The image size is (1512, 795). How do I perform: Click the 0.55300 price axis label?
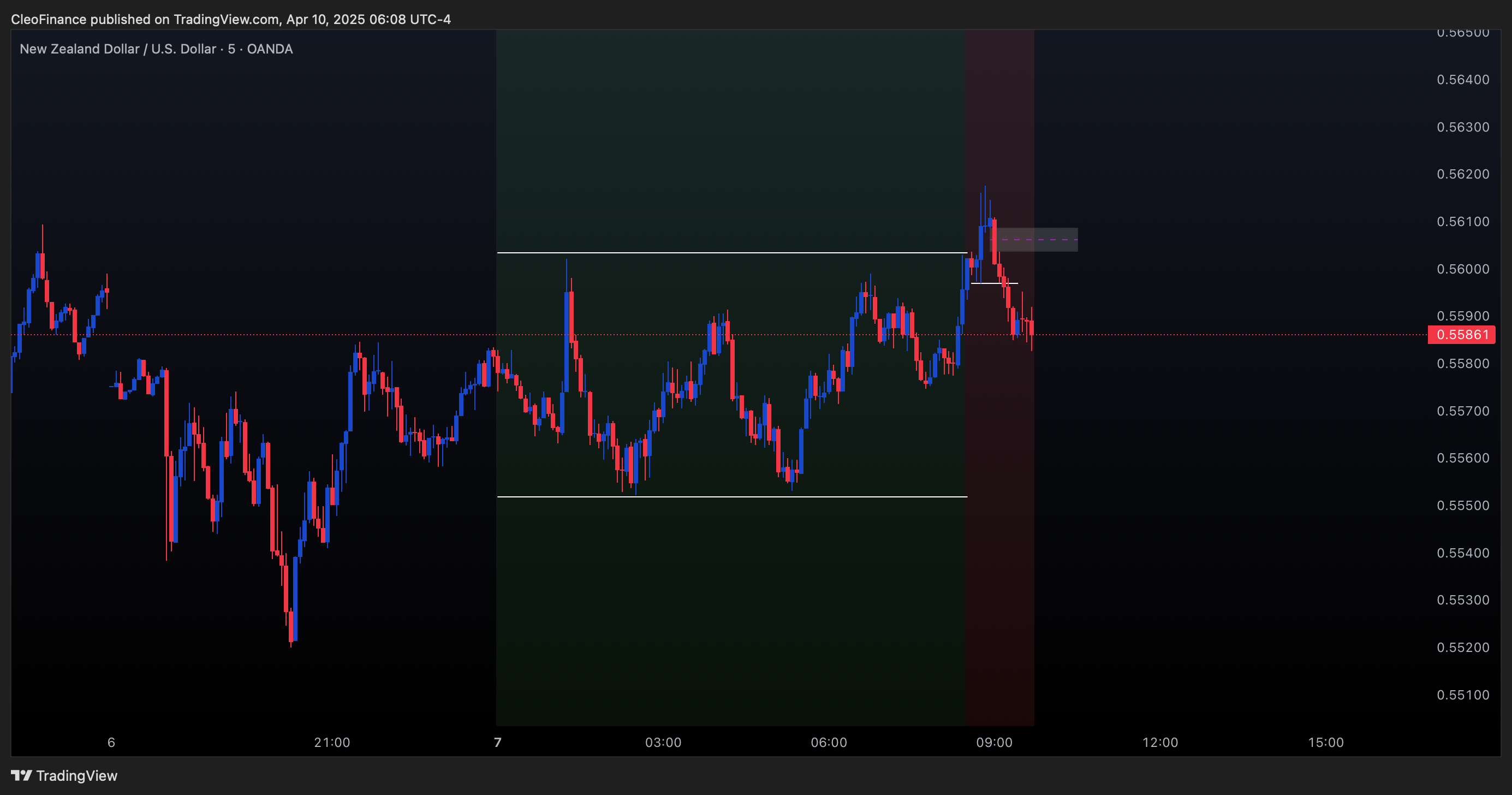coord(1463,601)
